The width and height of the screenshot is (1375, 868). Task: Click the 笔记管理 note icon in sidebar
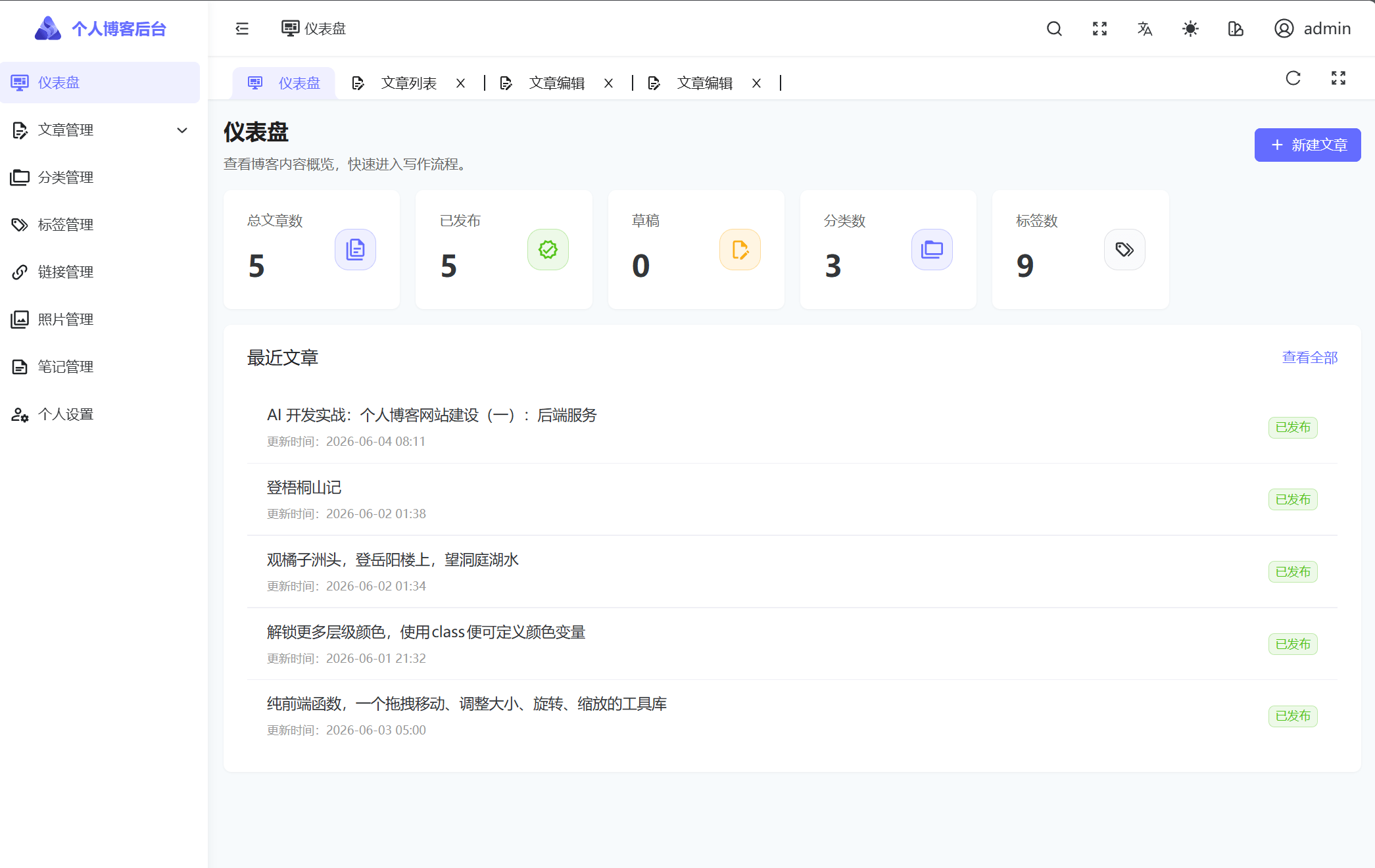pyautogui.click(x=20, y=366)
